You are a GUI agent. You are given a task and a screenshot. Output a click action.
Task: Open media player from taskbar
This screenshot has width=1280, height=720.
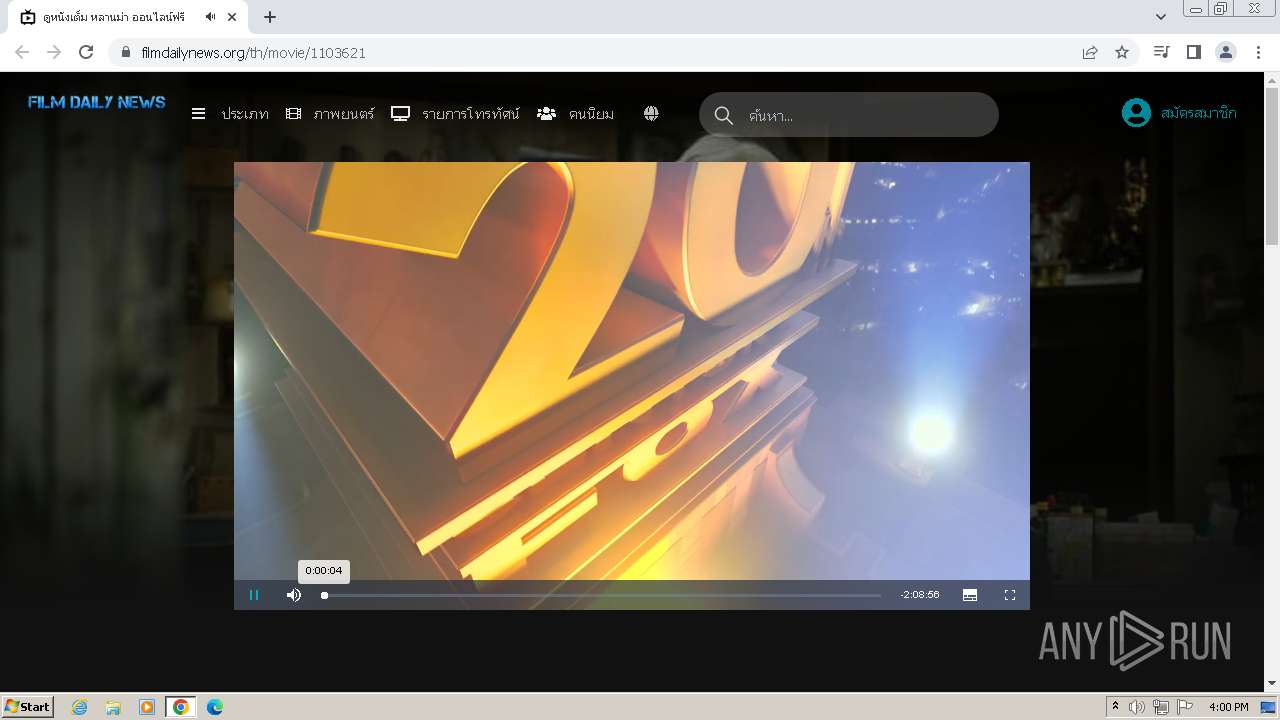pos(147,707)
